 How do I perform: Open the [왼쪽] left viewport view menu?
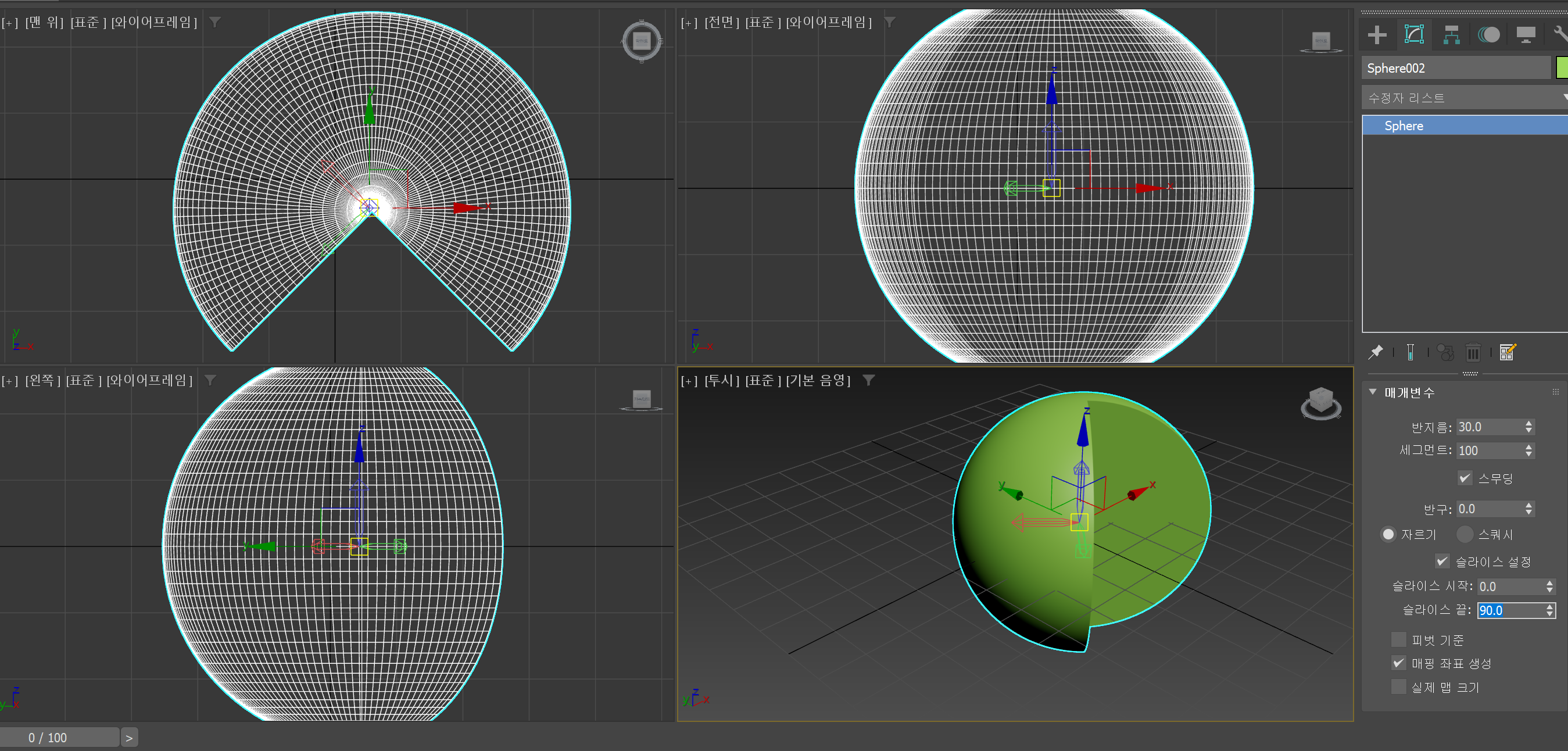42,380
